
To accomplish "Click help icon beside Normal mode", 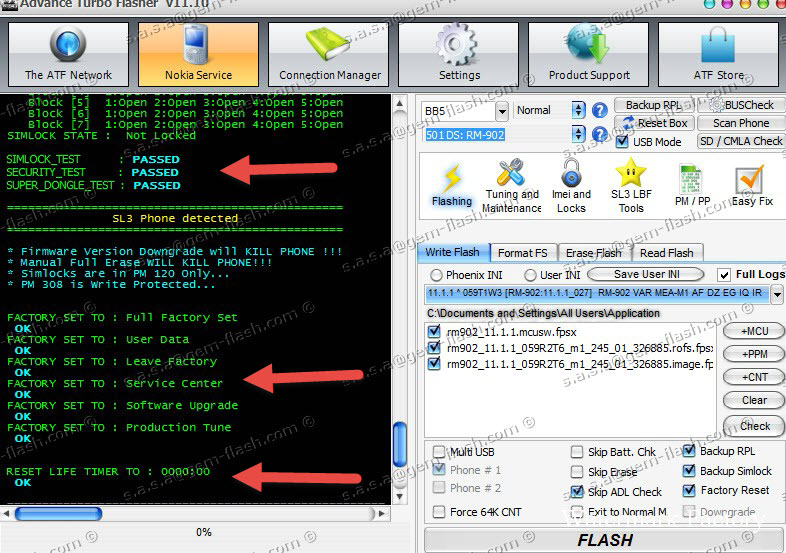I will pos(600,110).
